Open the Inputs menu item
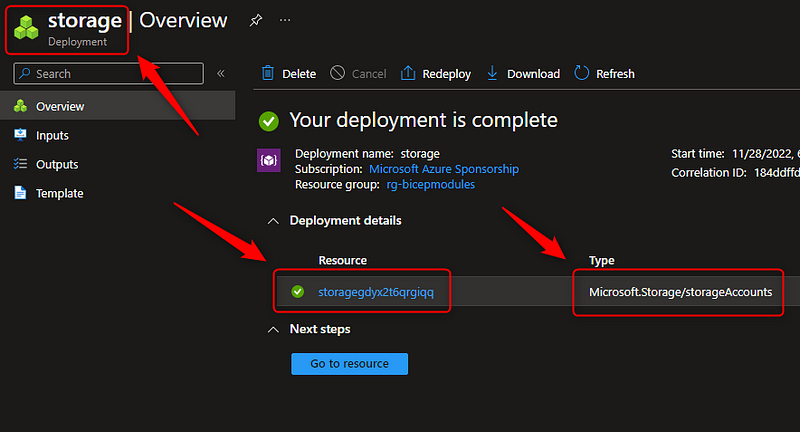The image size is (800, 432). (52, 135)
